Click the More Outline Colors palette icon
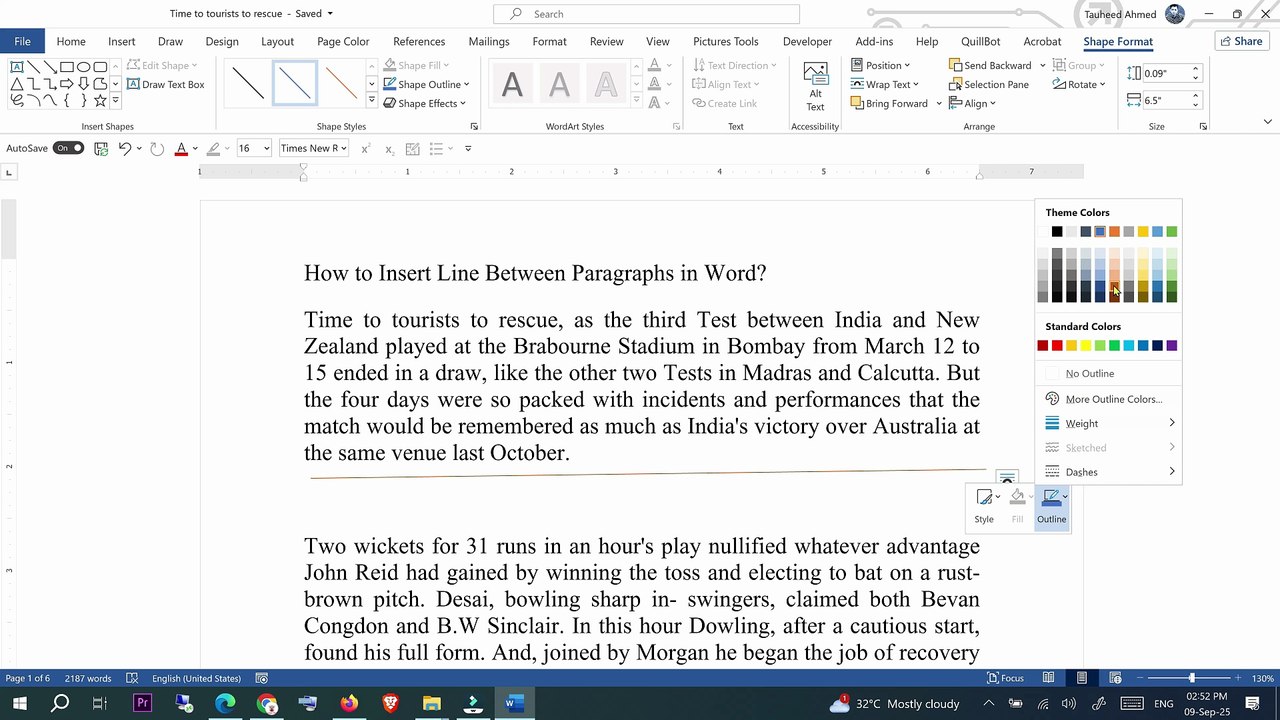Image resolution: width=1280 pixels, height=720 pixels. coord(1052,399)
